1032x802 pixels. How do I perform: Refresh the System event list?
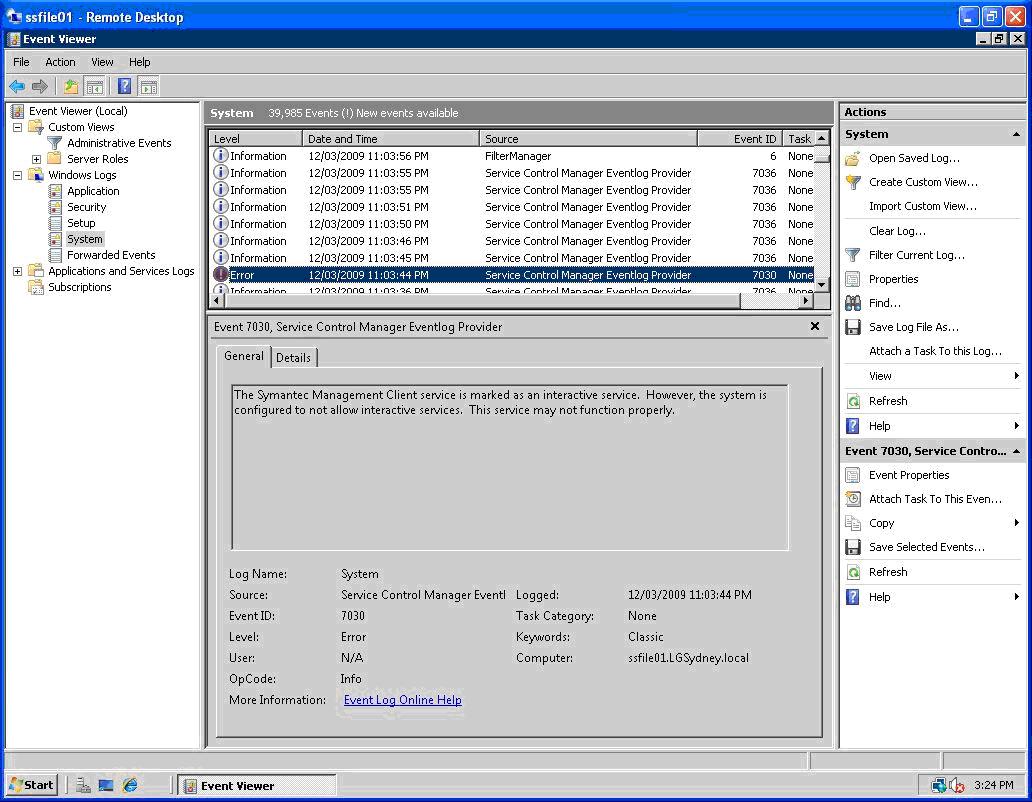[891, 401]
